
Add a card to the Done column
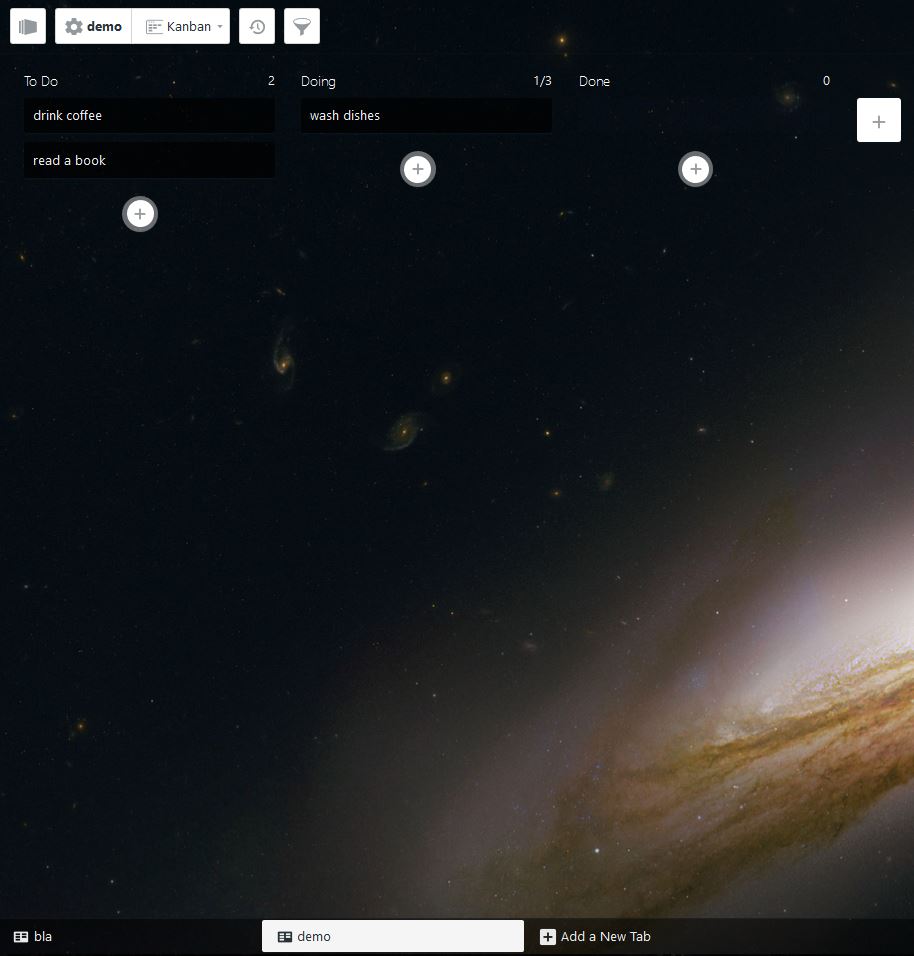pyautogui.click(x=695, y=169)
